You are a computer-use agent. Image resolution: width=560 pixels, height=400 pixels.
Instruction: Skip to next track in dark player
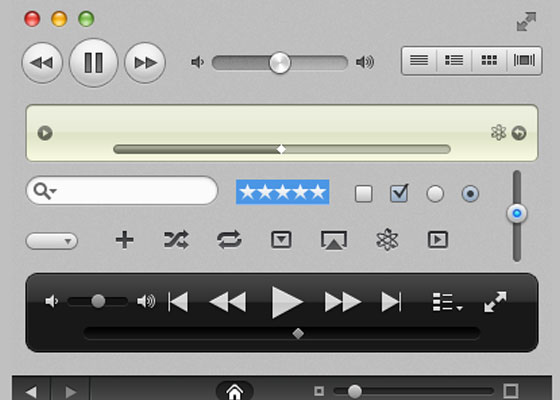391,302
